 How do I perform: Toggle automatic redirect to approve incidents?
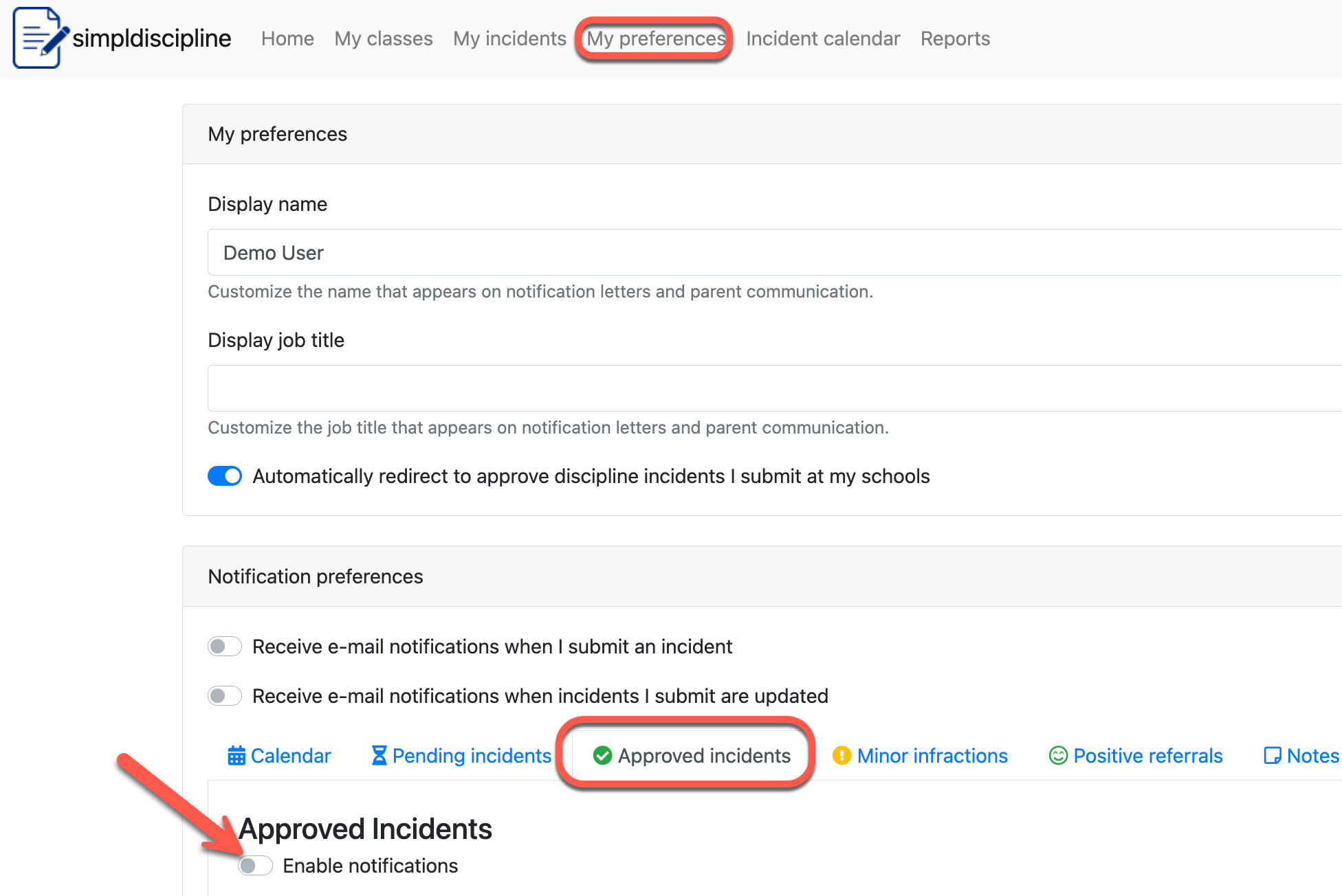[x=225, y=476]
